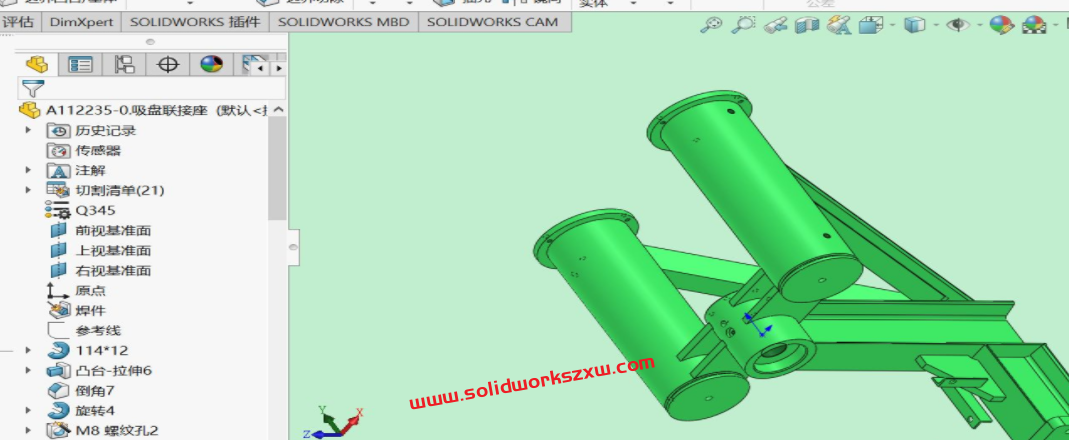
Task: Open the DimXpert ribbon tab
Action: point(81,22)
